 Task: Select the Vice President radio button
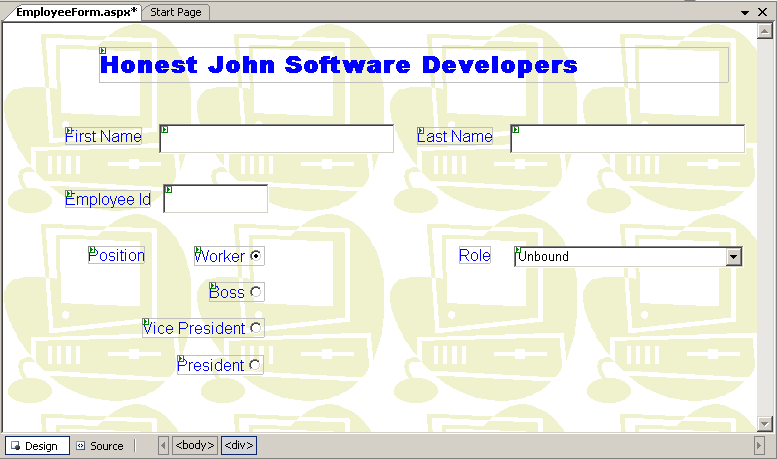256,328
